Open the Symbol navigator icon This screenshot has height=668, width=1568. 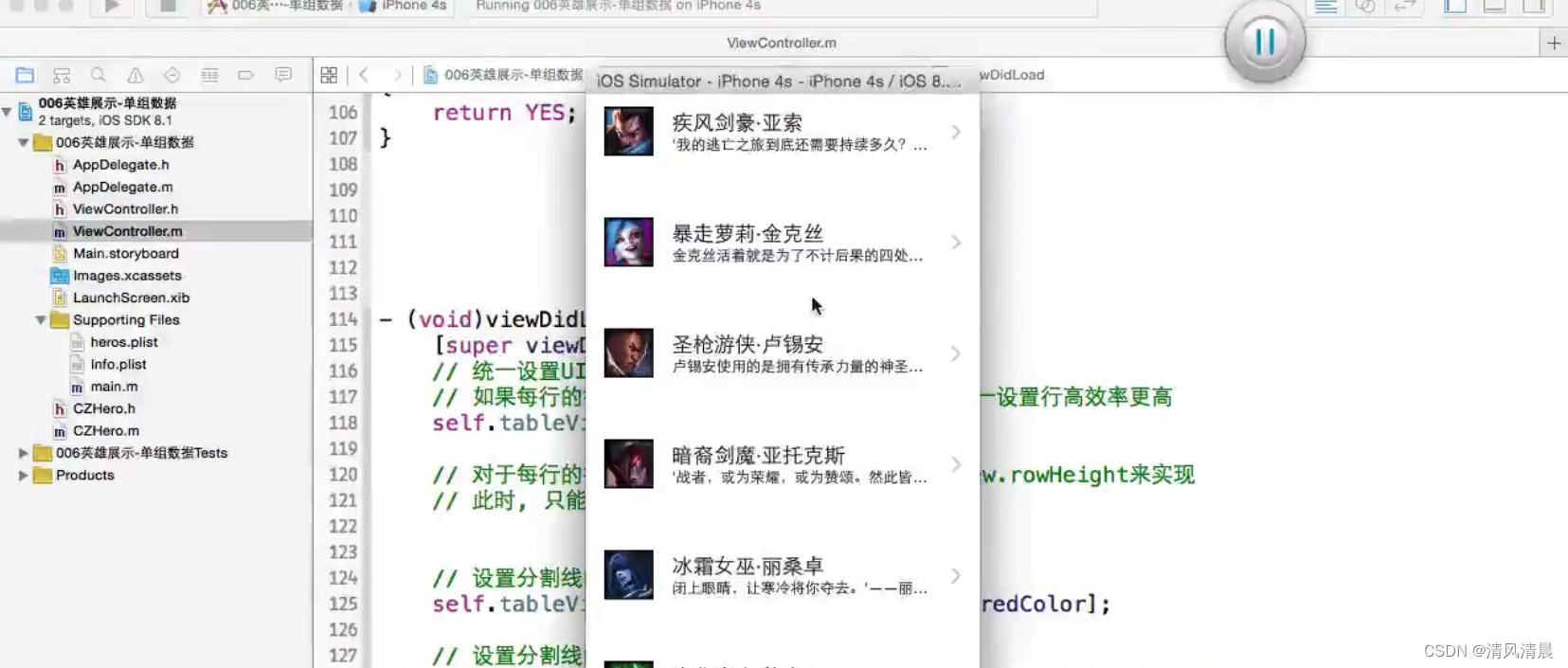62,75
